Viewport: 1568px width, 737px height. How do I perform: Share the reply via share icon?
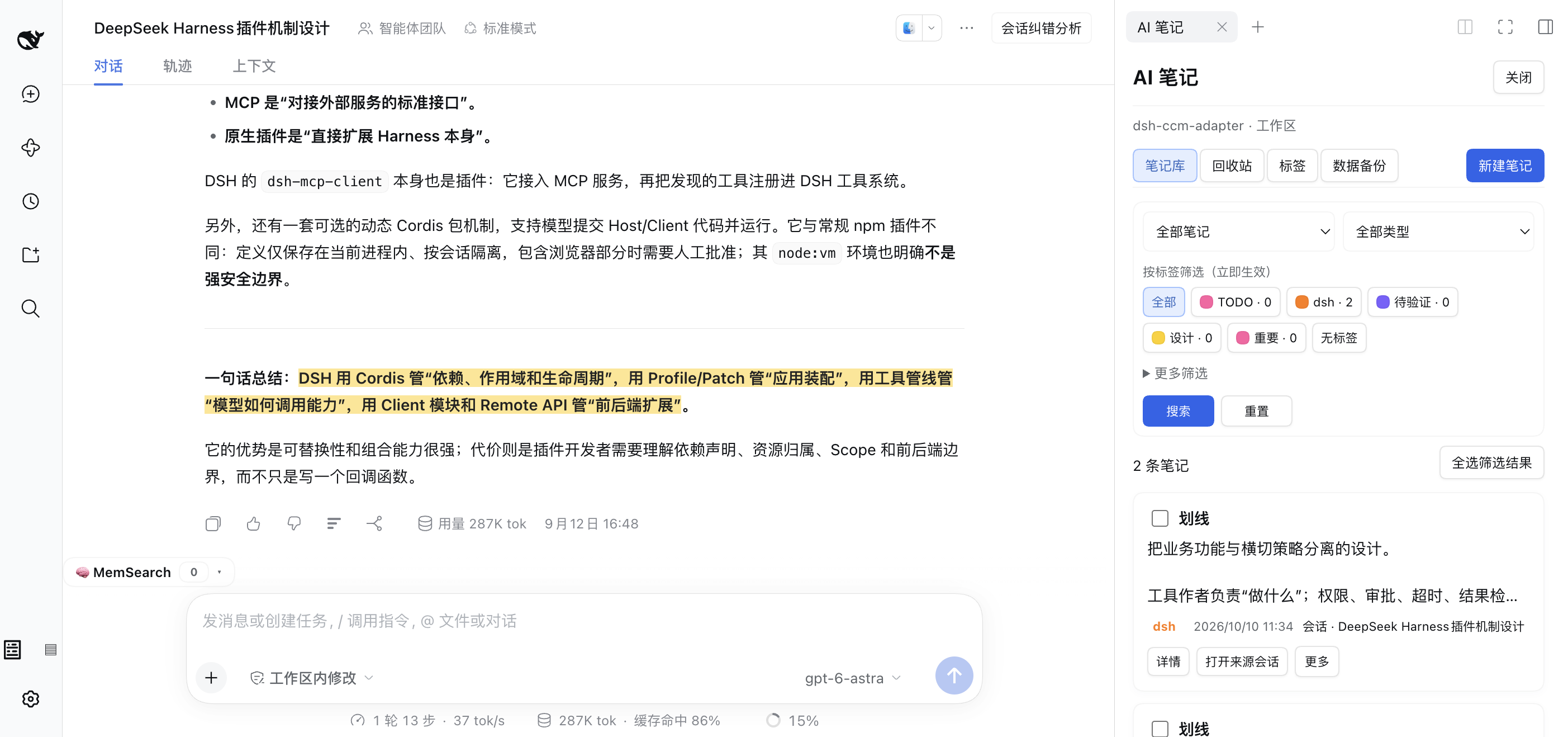pyautogui.click(x=374, y=523)
